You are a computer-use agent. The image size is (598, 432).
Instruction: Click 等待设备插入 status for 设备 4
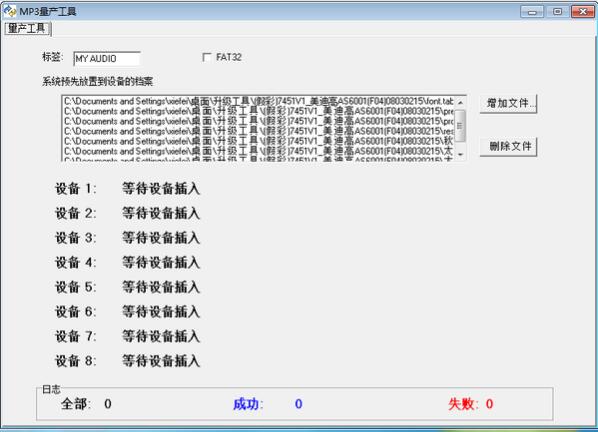click(x=161, y=262)
